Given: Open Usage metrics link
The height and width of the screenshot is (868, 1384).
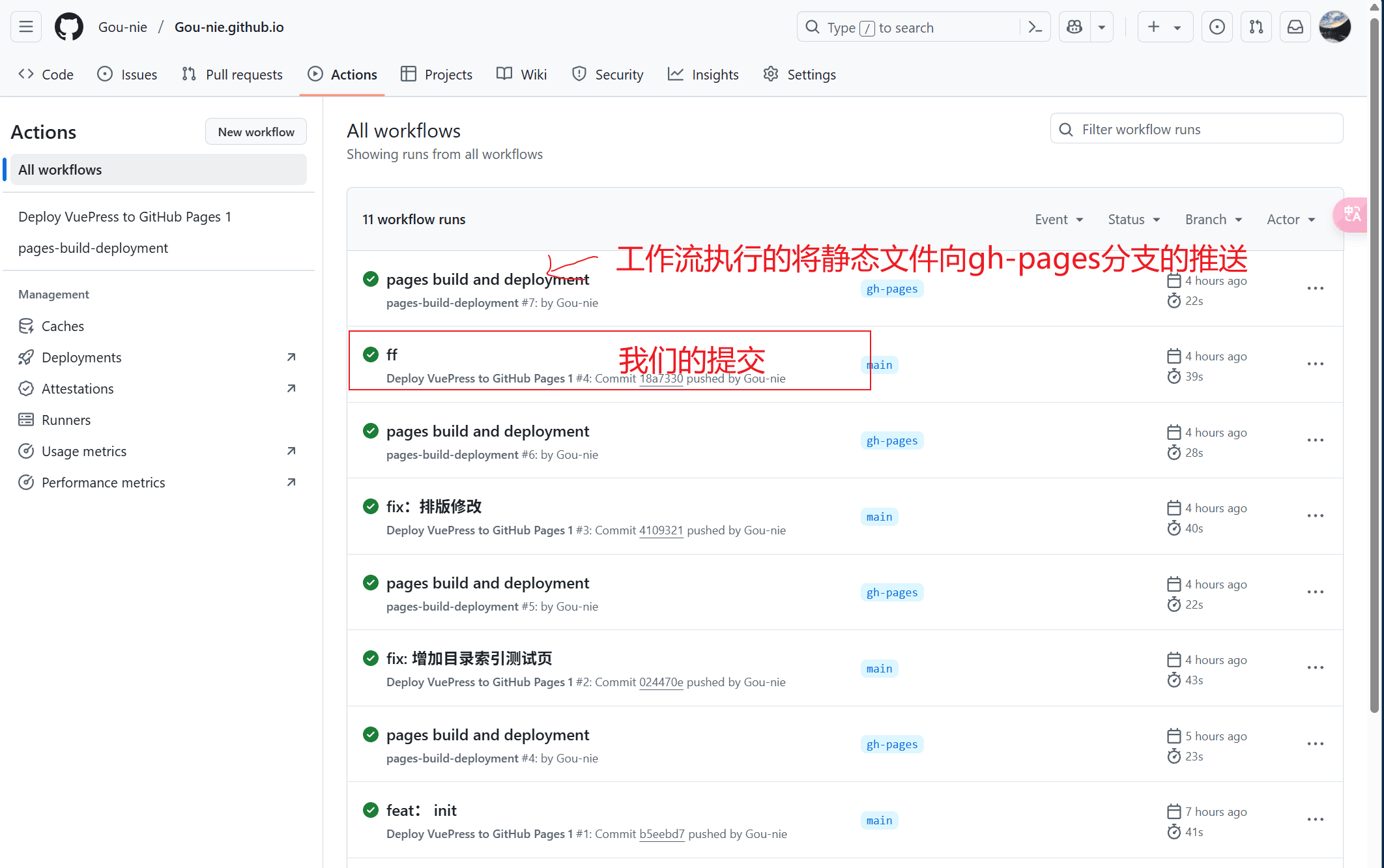Looking at the screenshot, I should [x=158, y=451].
